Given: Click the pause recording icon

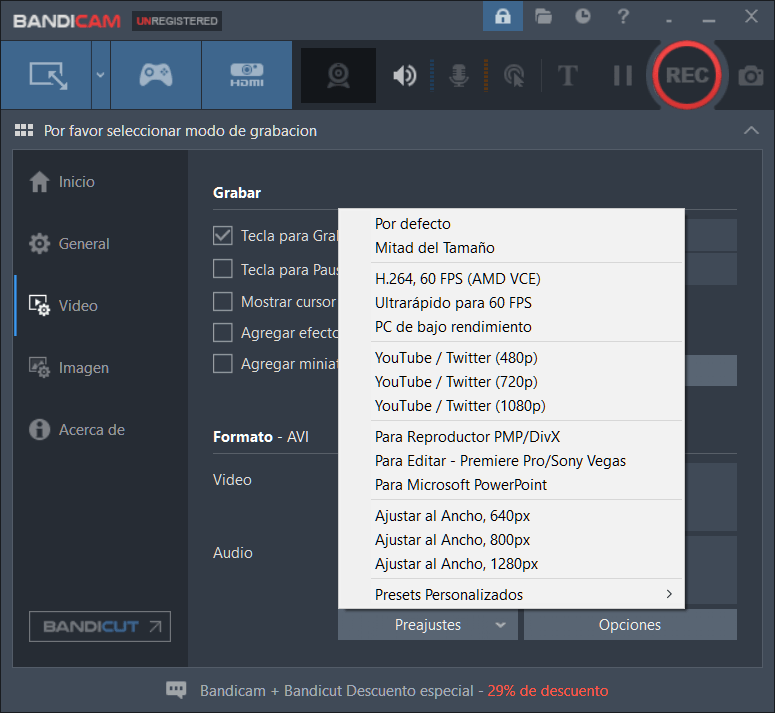Looking at the screenshot, I should [x=622, y=76].
